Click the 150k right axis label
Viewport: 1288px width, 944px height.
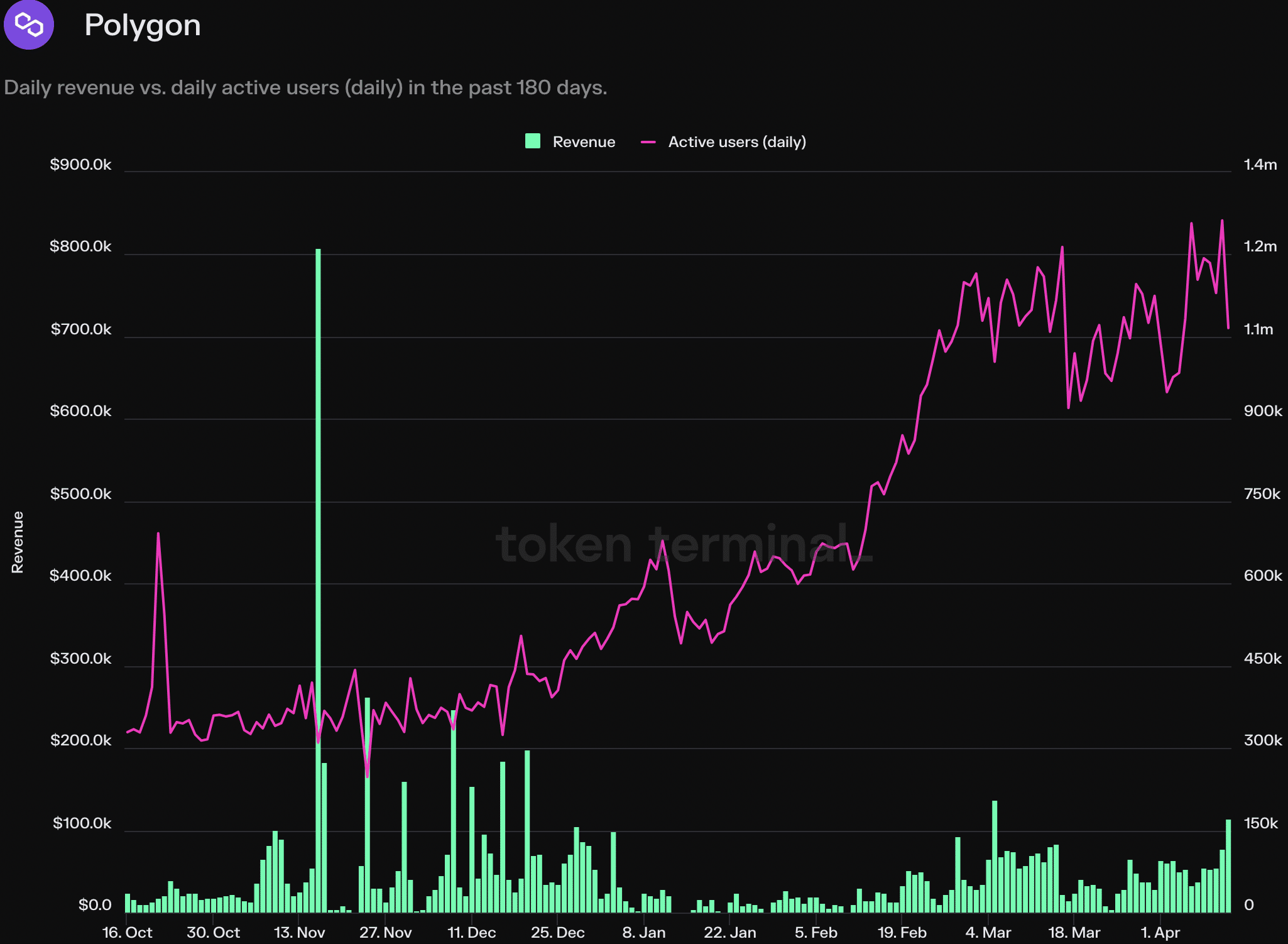coord(1261,823)
